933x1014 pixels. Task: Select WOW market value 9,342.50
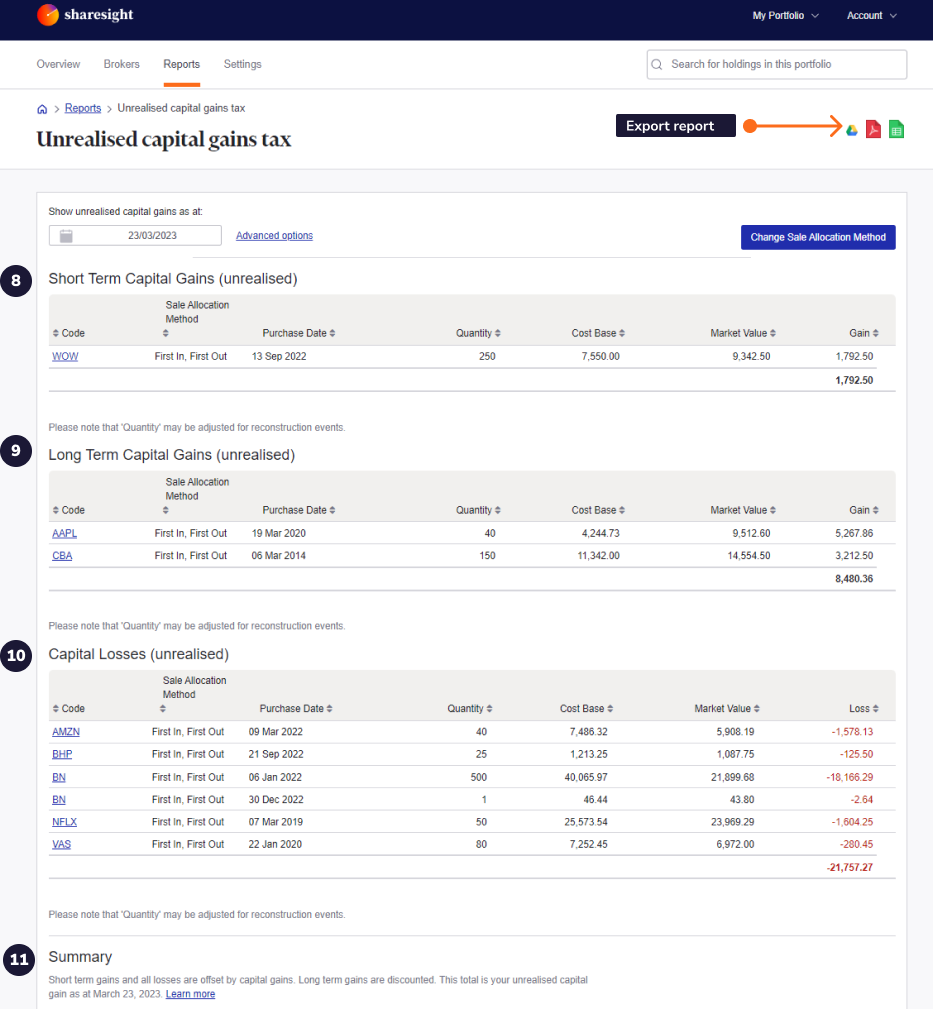[751, 357]
